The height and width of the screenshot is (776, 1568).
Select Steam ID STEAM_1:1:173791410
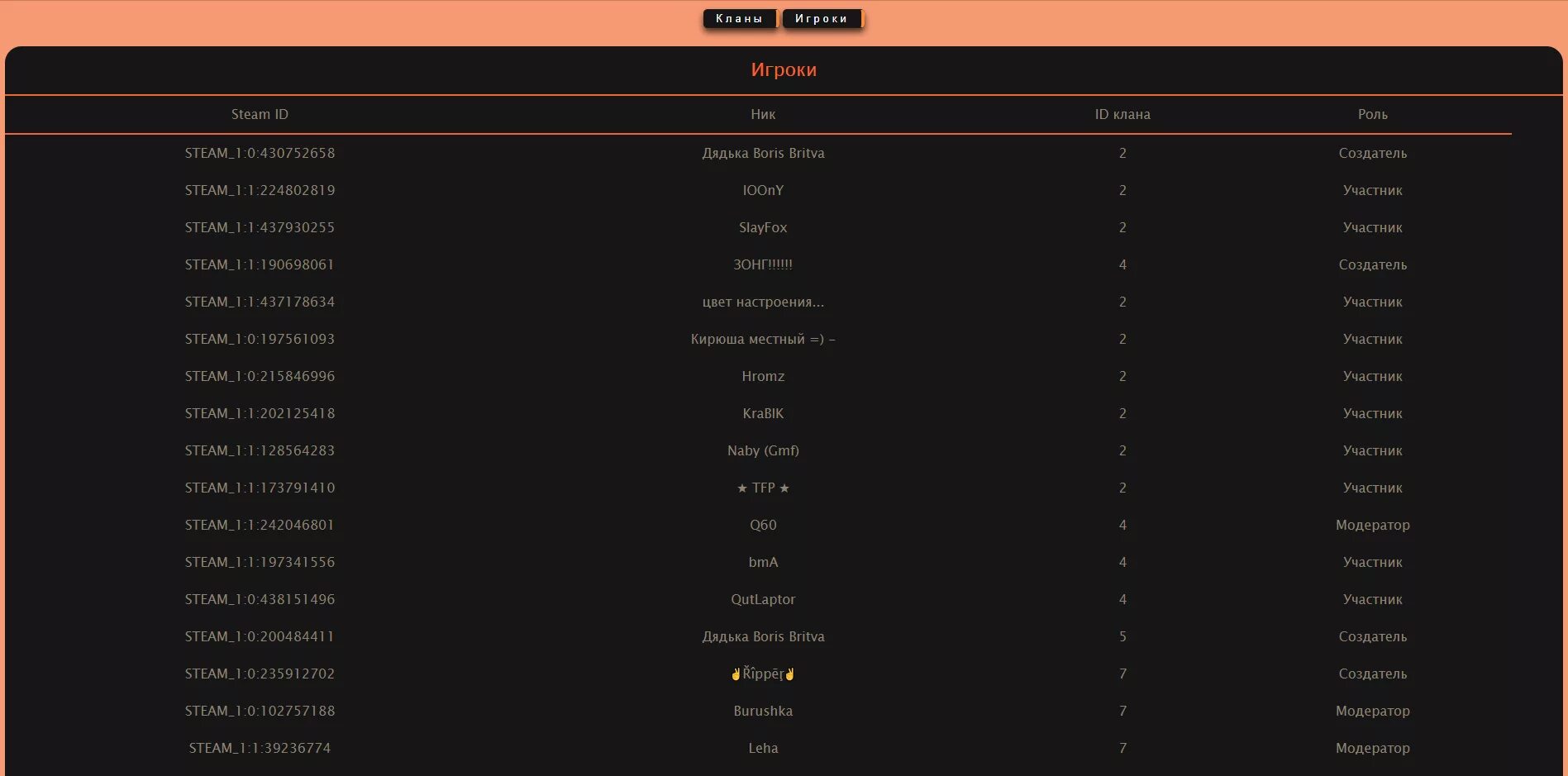(260, 488)
